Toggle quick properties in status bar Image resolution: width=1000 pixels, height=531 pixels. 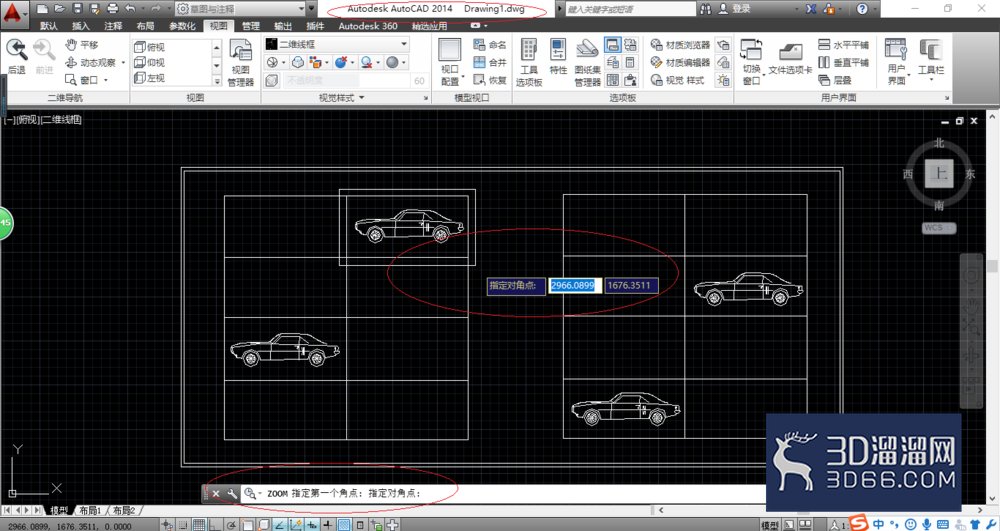point(360,525)
